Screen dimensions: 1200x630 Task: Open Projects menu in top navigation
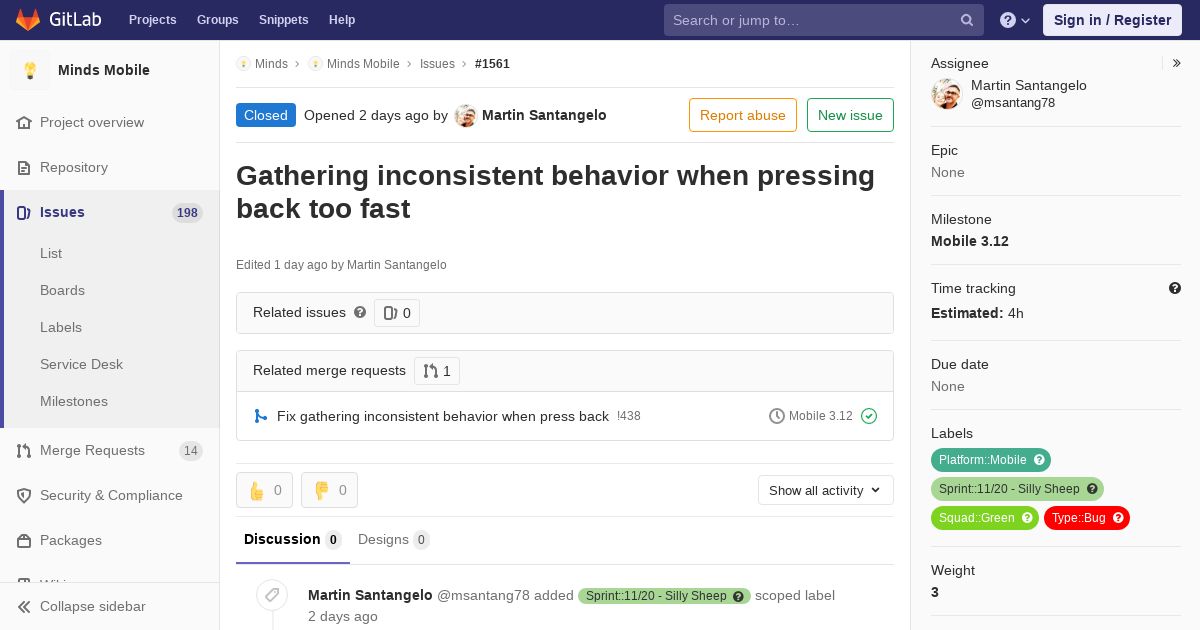(x=153, y=20)
